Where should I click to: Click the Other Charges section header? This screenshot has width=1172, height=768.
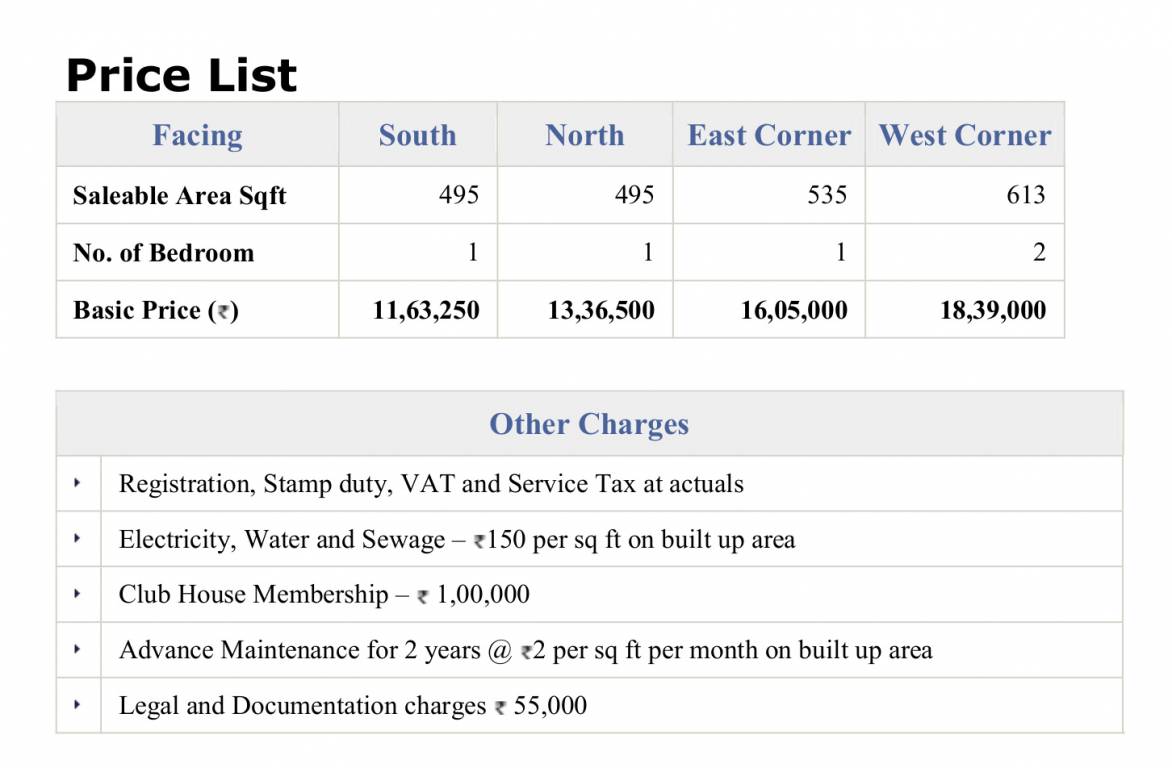pyautogui.click(x=589, y=424)
